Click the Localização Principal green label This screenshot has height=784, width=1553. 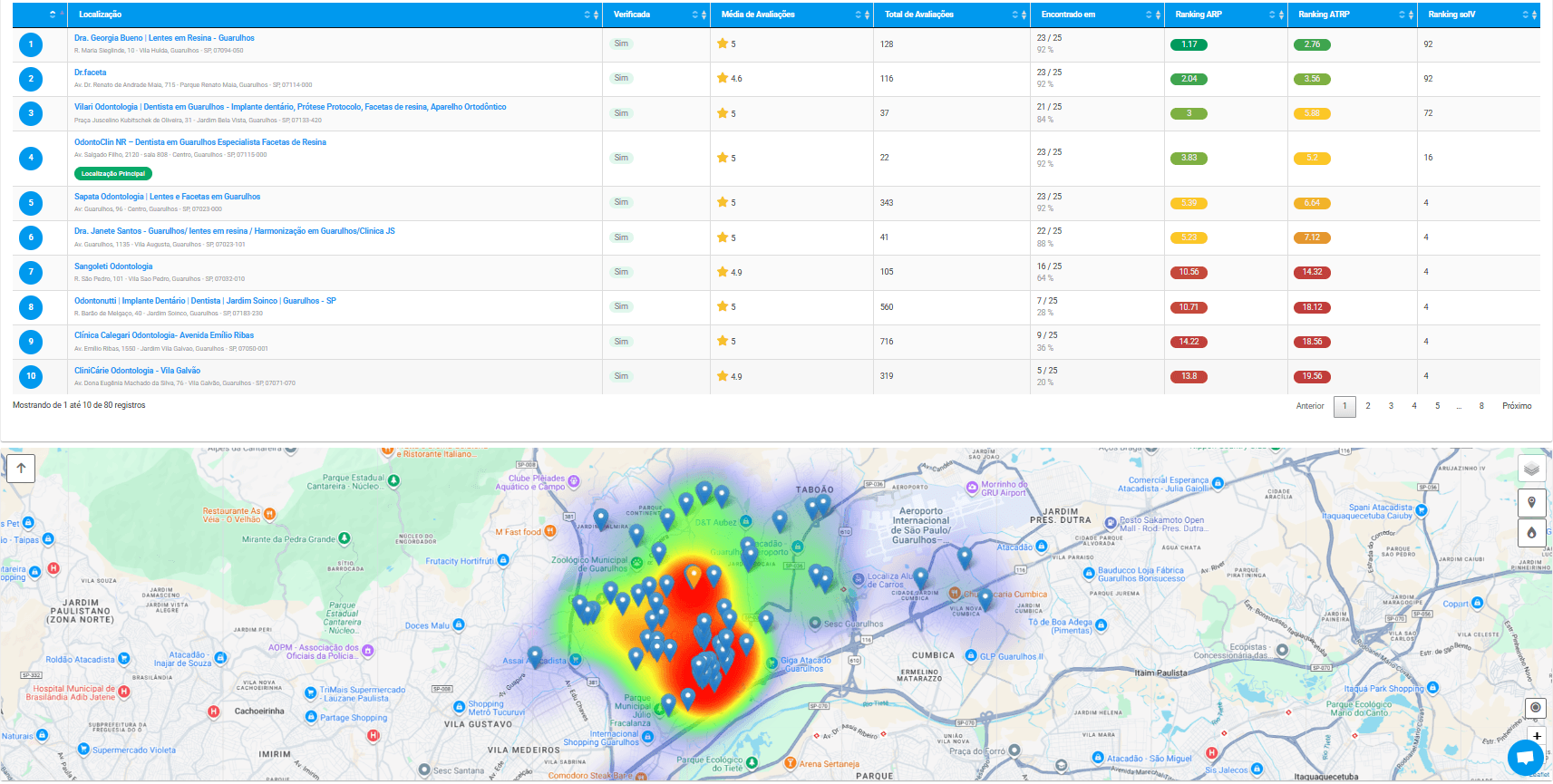(113, 173)
